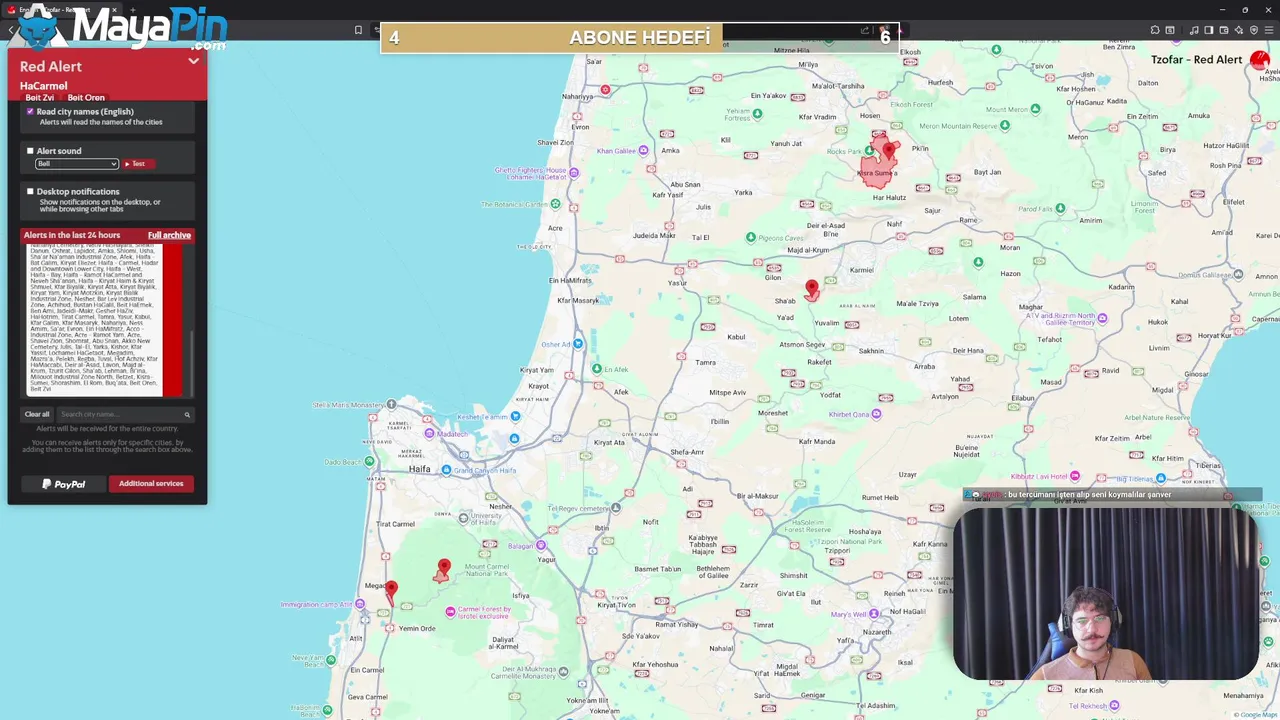Open browser extensions puzzle icon
The width and height of the screenshot is (1280, 720).
(x=1154, y=30)
